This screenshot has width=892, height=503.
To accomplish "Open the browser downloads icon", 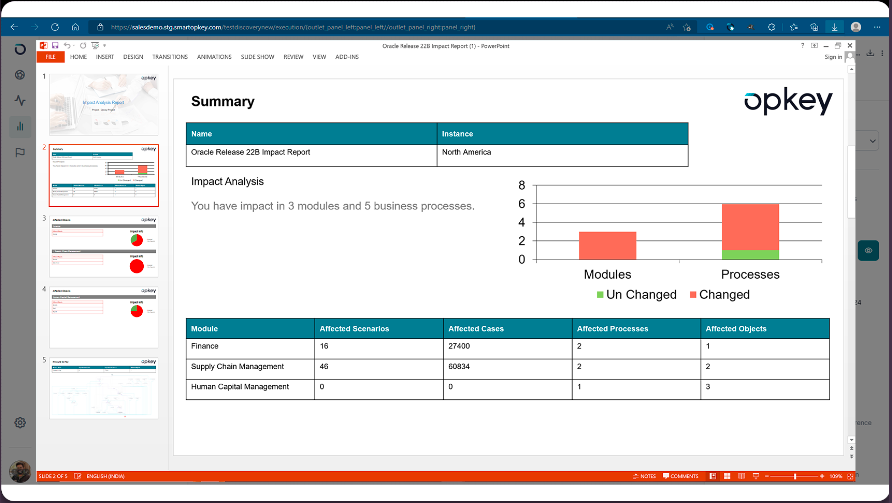I will click(834, 27).
